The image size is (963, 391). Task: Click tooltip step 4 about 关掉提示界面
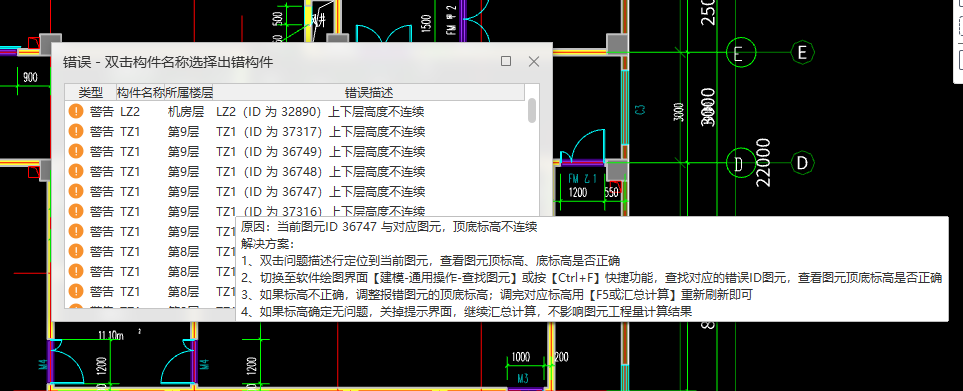point(467,311)
